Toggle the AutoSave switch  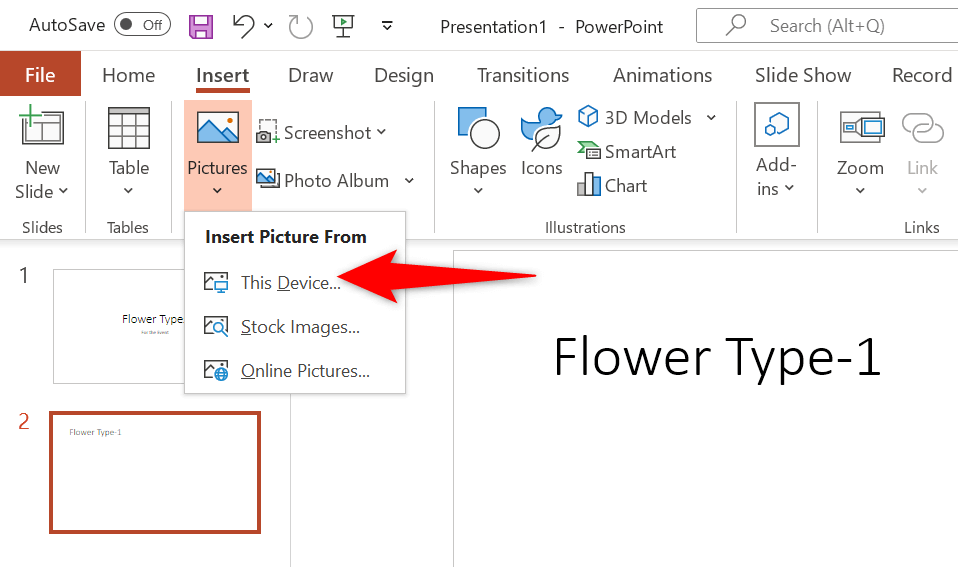point(142,25)
